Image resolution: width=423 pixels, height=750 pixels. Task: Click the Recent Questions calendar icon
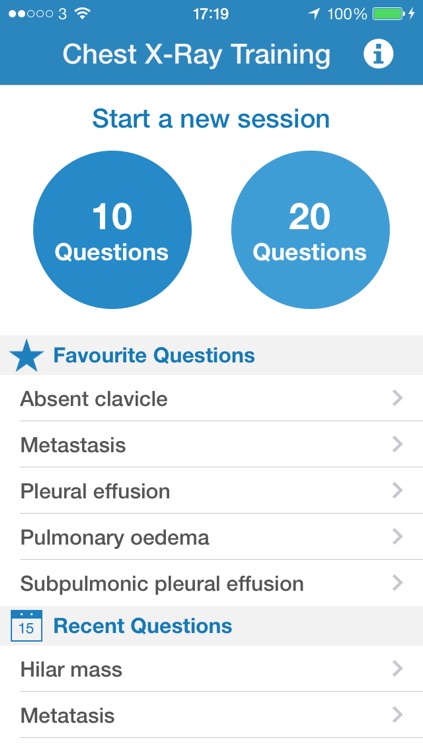point(26,626)
